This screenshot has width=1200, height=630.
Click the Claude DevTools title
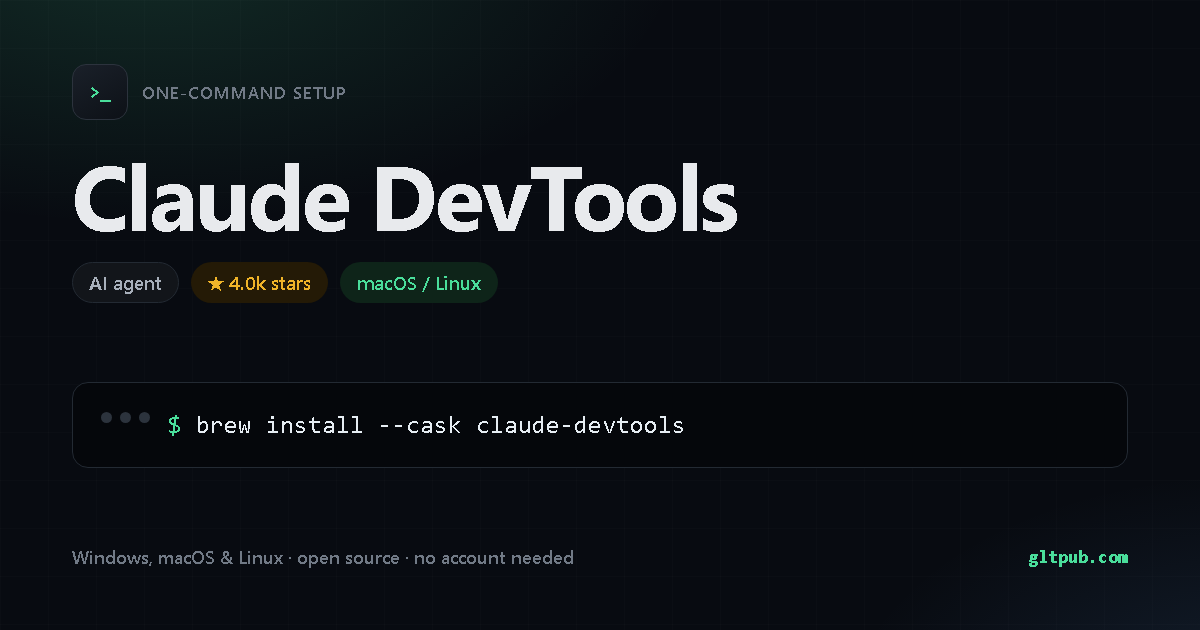click(x=405, y=197)
